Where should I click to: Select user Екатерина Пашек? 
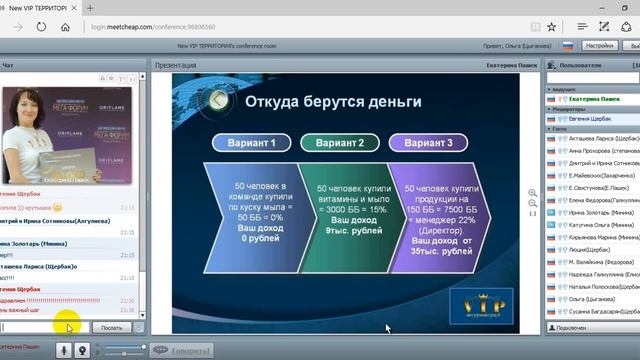coord(593,99)
